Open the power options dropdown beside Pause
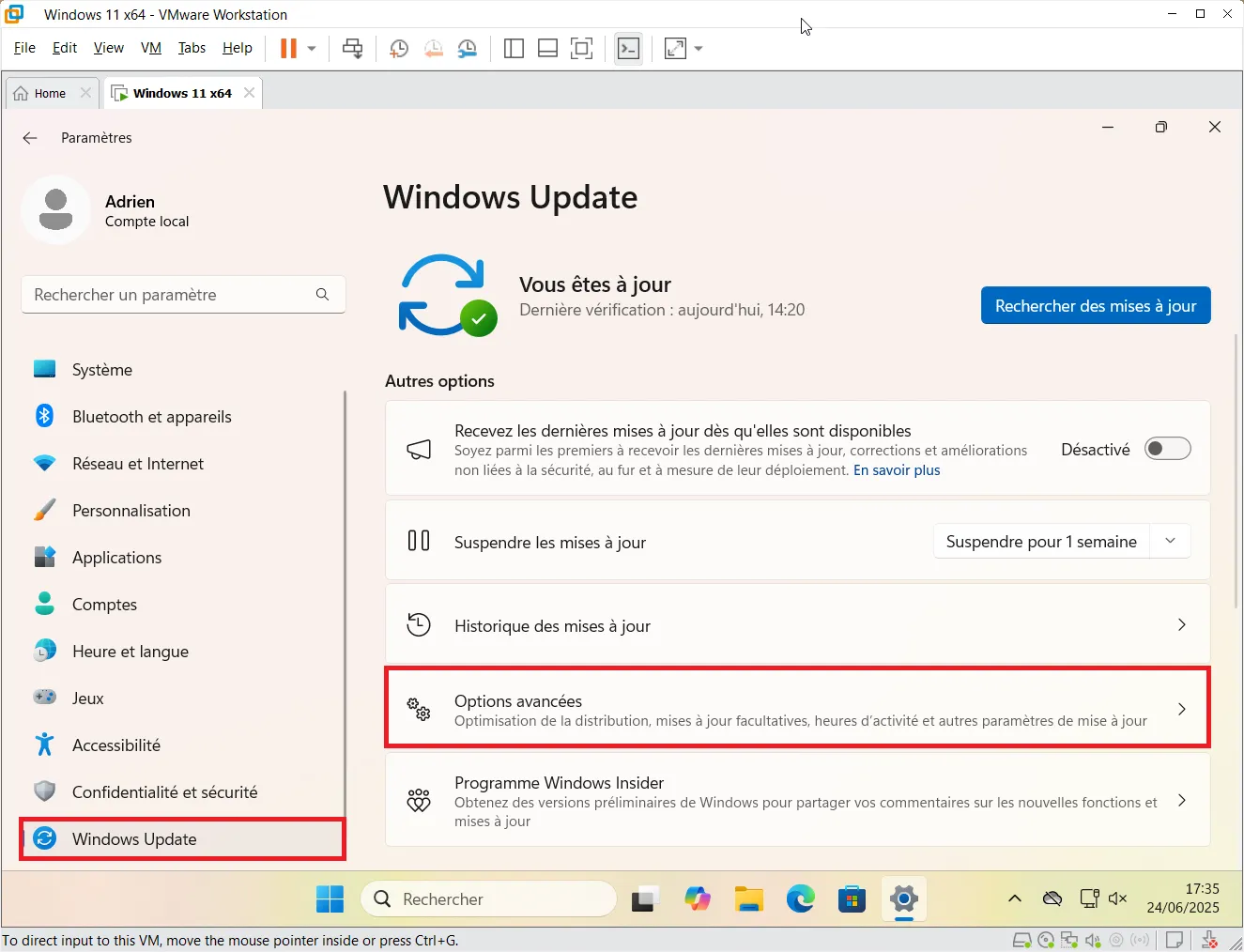The height and width of the screenshot is (952, 1244). click(312, 49)
